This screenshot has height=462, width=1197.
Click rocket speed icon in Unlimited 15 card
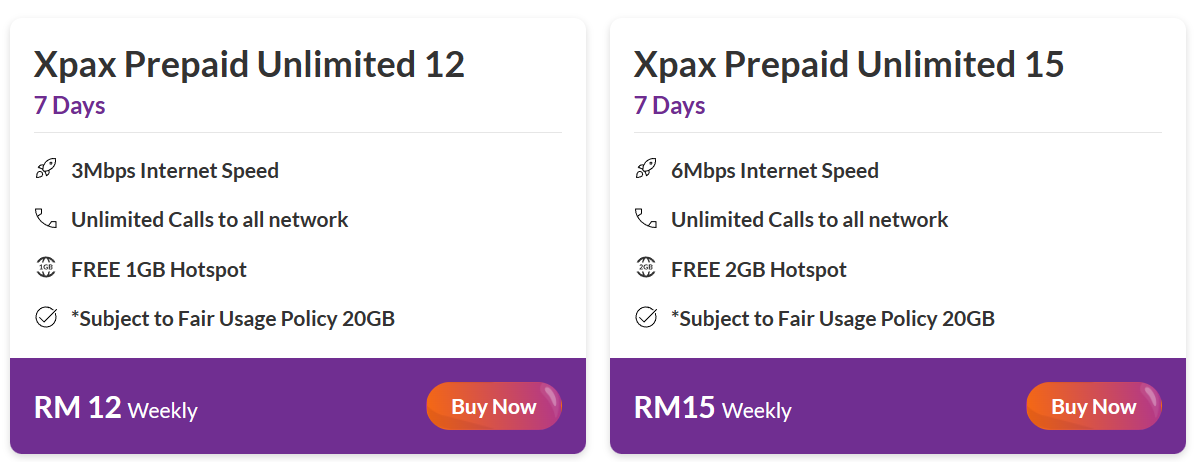tap(646, 169)
